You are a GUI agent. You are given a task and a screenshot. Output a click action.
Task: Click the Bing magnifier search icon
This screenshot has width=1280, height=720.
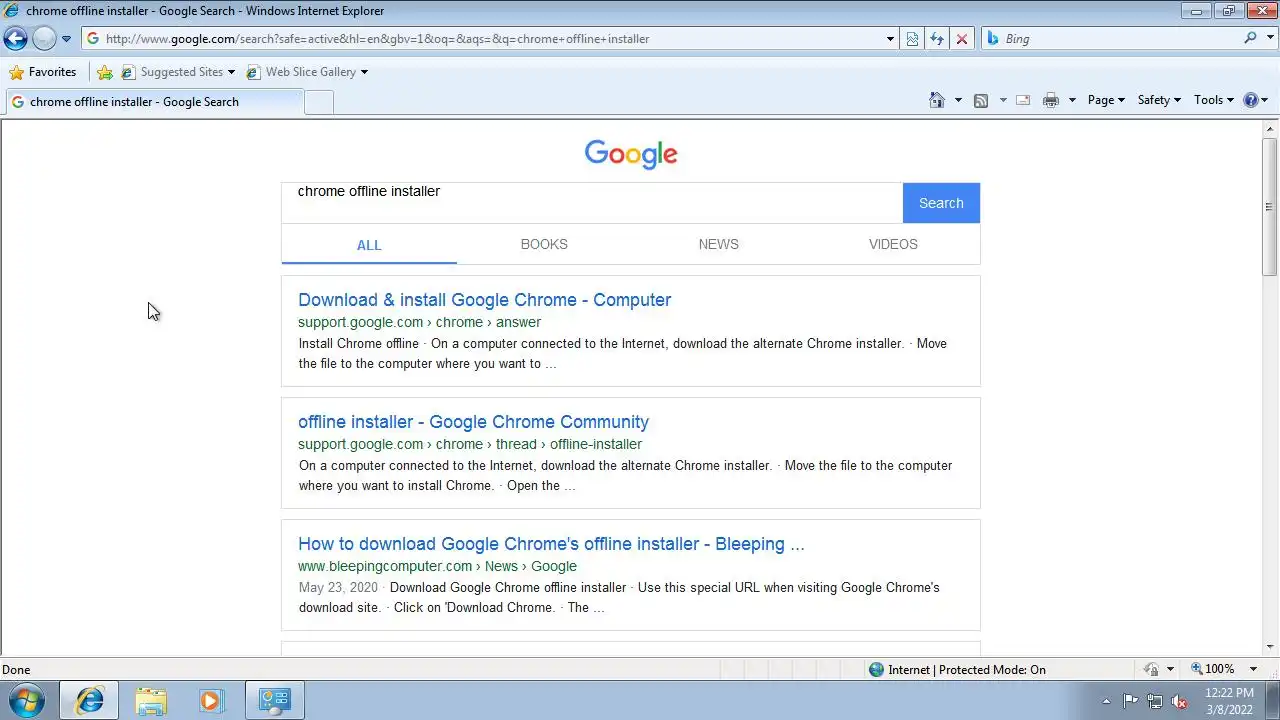1250,38
